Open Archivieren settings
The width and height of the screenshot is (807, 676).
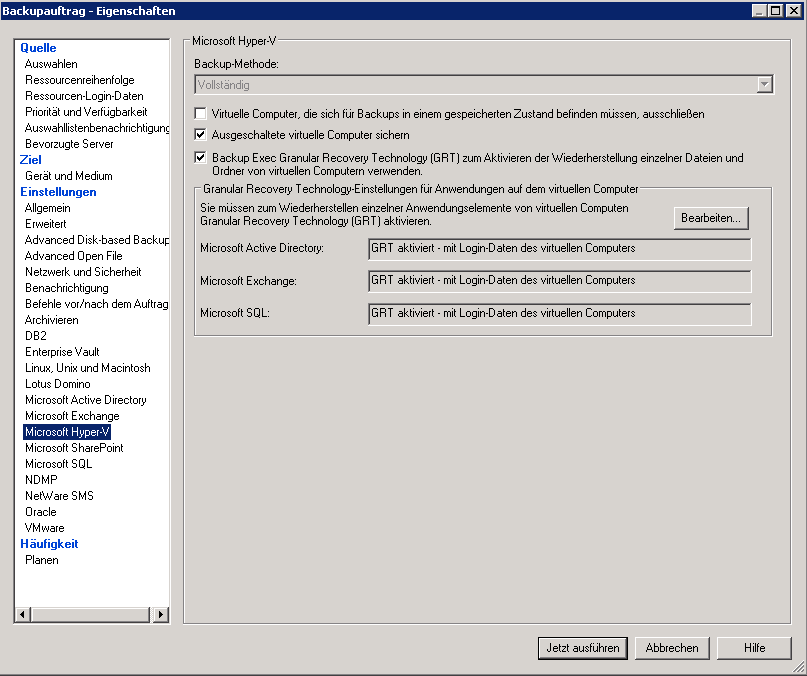tap(51, 320)
